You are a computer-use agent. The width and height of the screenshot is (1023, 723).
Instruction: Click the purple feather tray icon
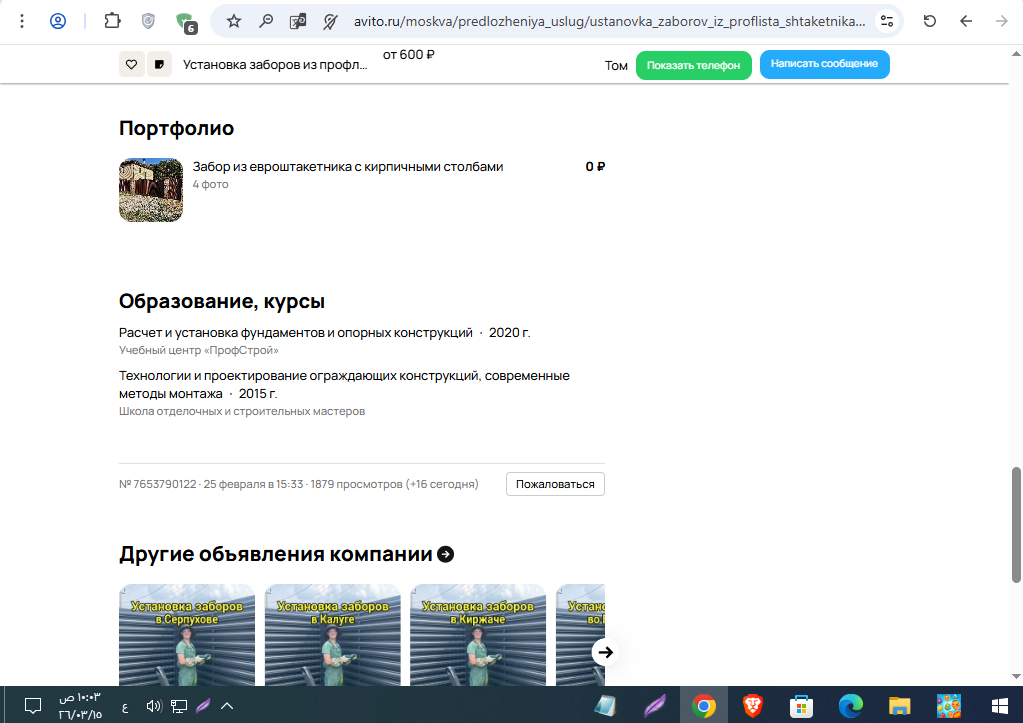[x=204, y=705]
